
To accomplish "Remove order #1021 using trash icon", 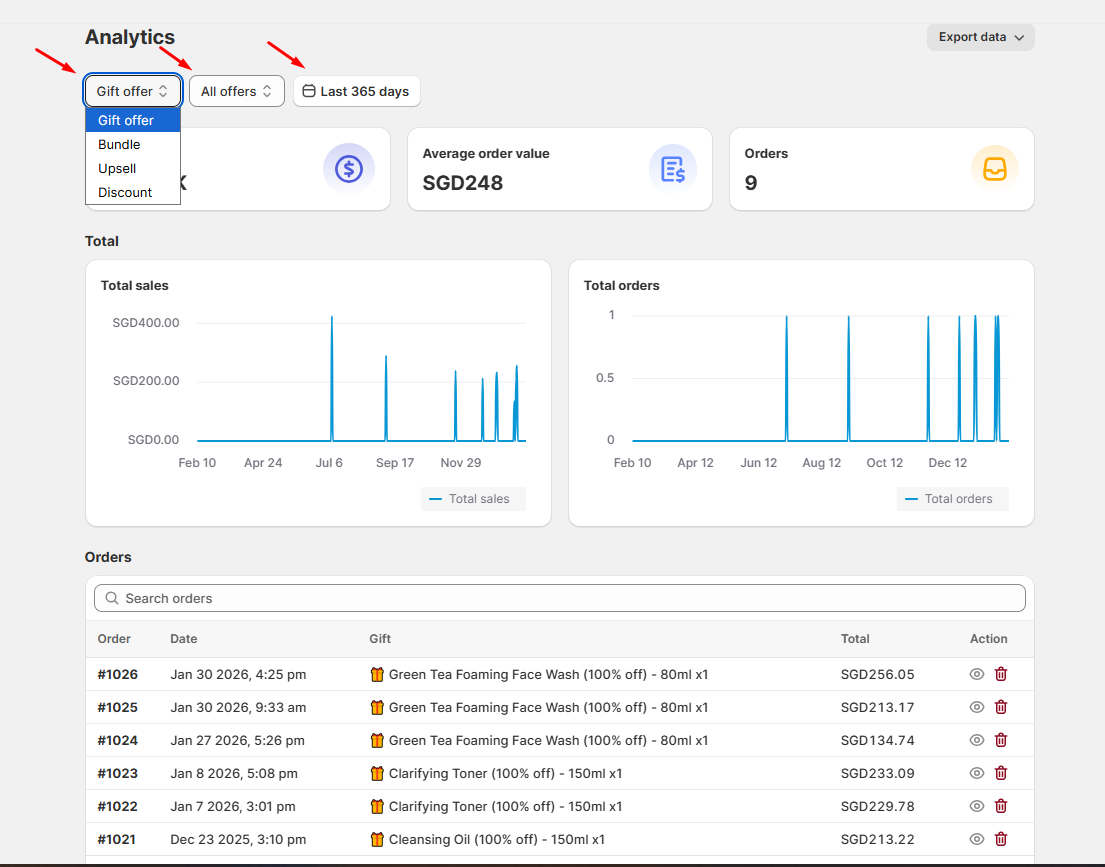I will point(1001,839).
